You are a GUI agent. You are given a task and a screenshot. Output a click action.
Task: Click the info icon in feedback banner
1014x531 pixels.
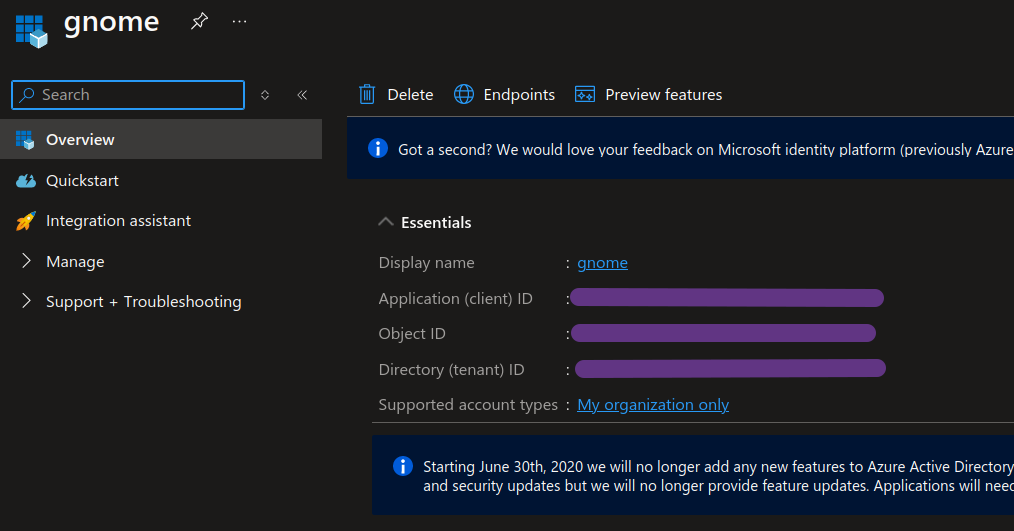378,149
